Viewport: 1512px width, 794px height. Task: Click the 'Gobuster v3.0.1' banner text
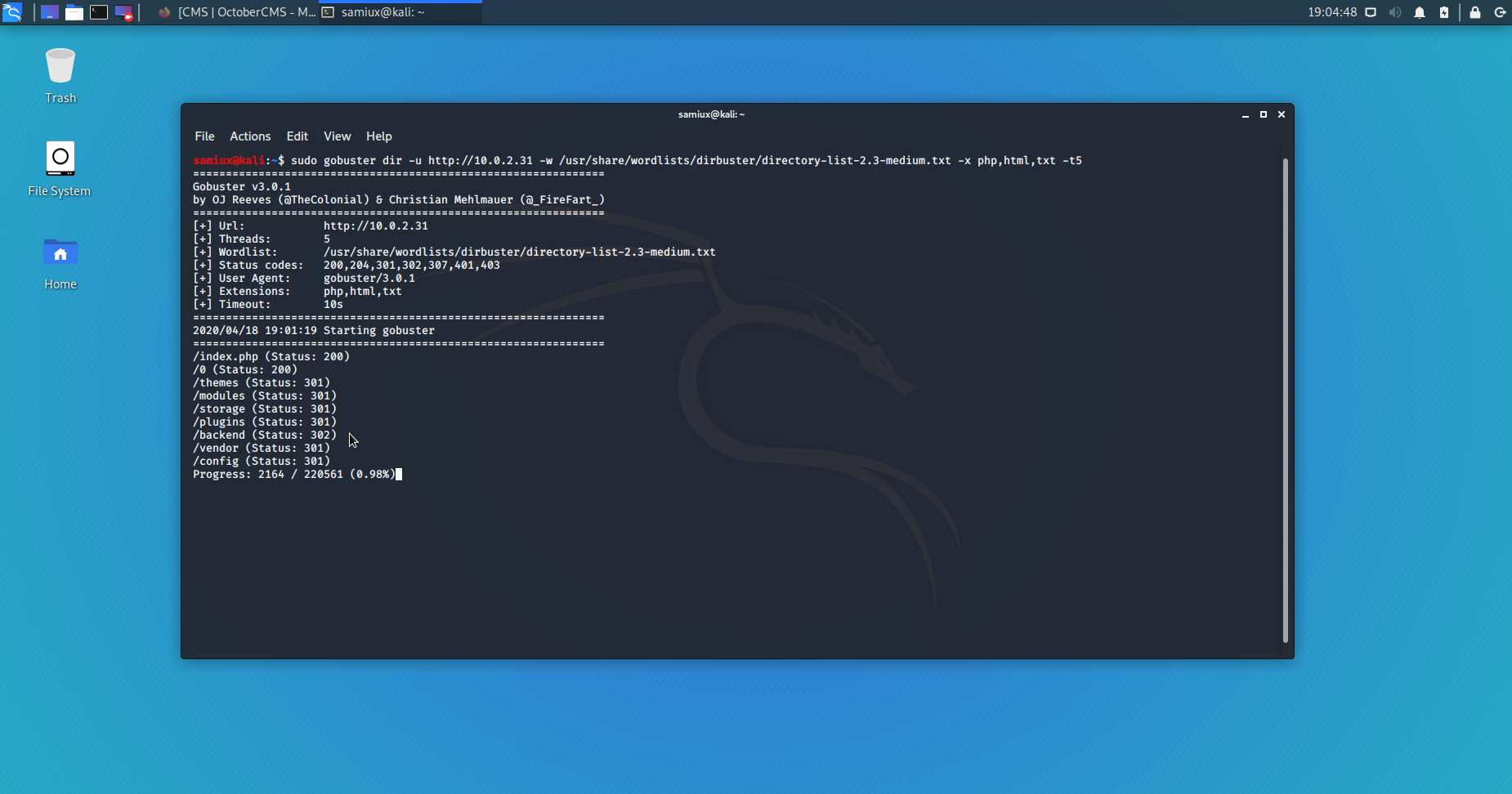point(242,187)
